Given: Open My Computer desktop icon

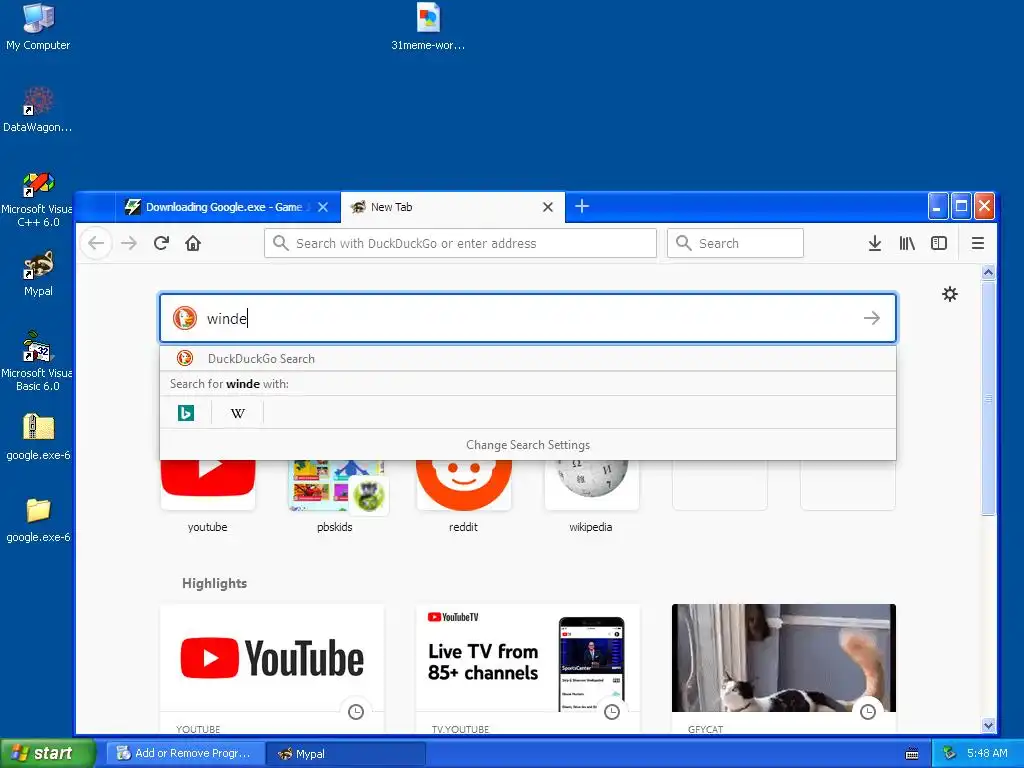Looking at the screenshot, I should click(38, 27).
